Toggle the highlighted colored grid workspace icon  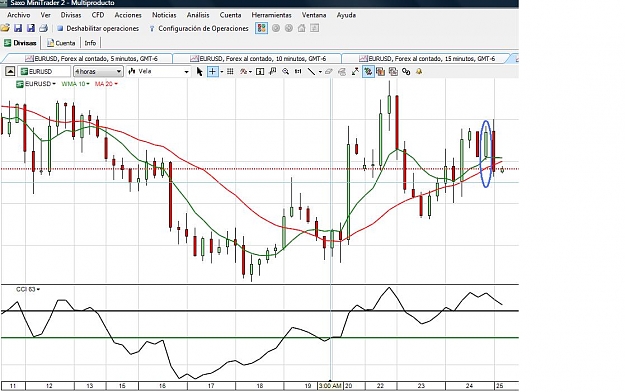261,28
